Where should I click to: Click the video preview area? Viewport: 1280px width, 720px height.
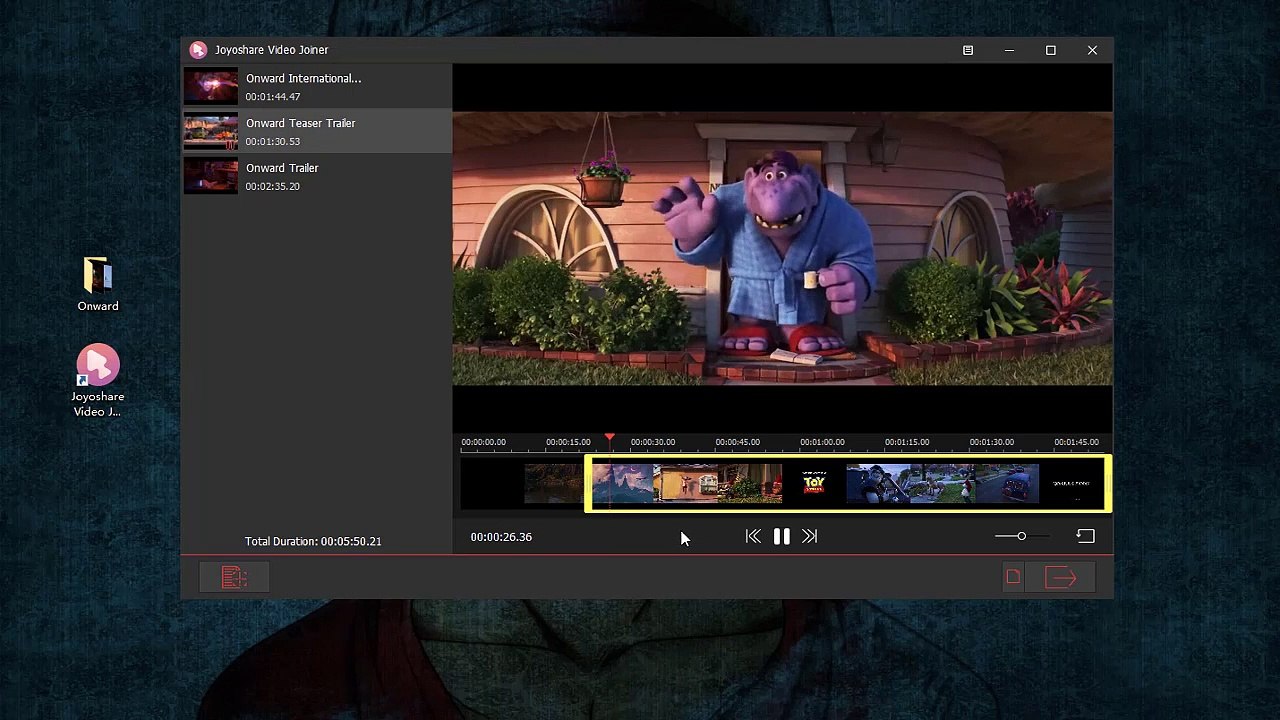782,249
